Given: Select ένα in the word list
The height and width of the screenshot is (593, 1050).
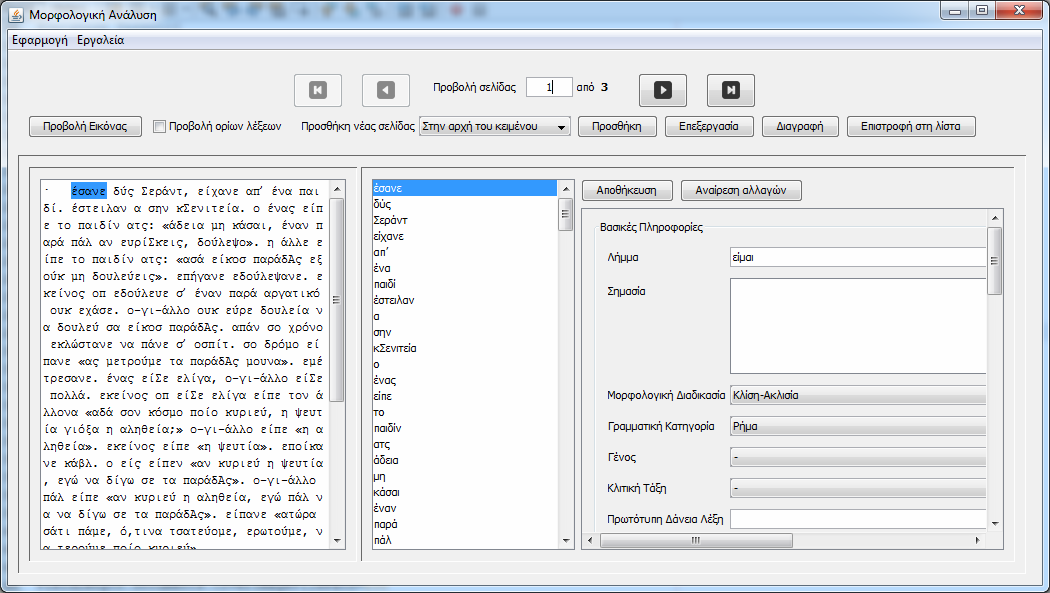Looking at the screenshot, I should tap(465, 268).
